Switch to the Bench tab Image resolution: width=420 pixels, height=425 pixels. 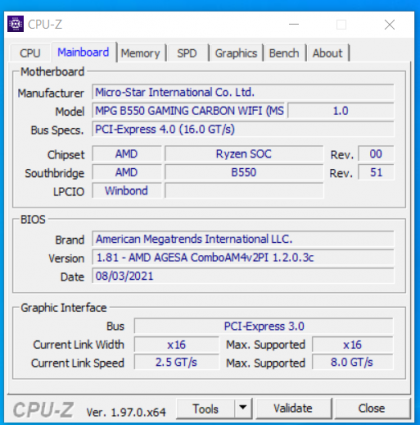coord(284,53)
